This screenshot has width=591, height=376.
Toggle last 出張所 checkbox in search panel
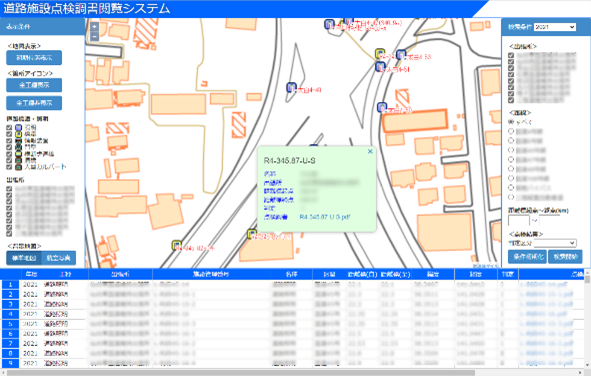tap(511, 100)
